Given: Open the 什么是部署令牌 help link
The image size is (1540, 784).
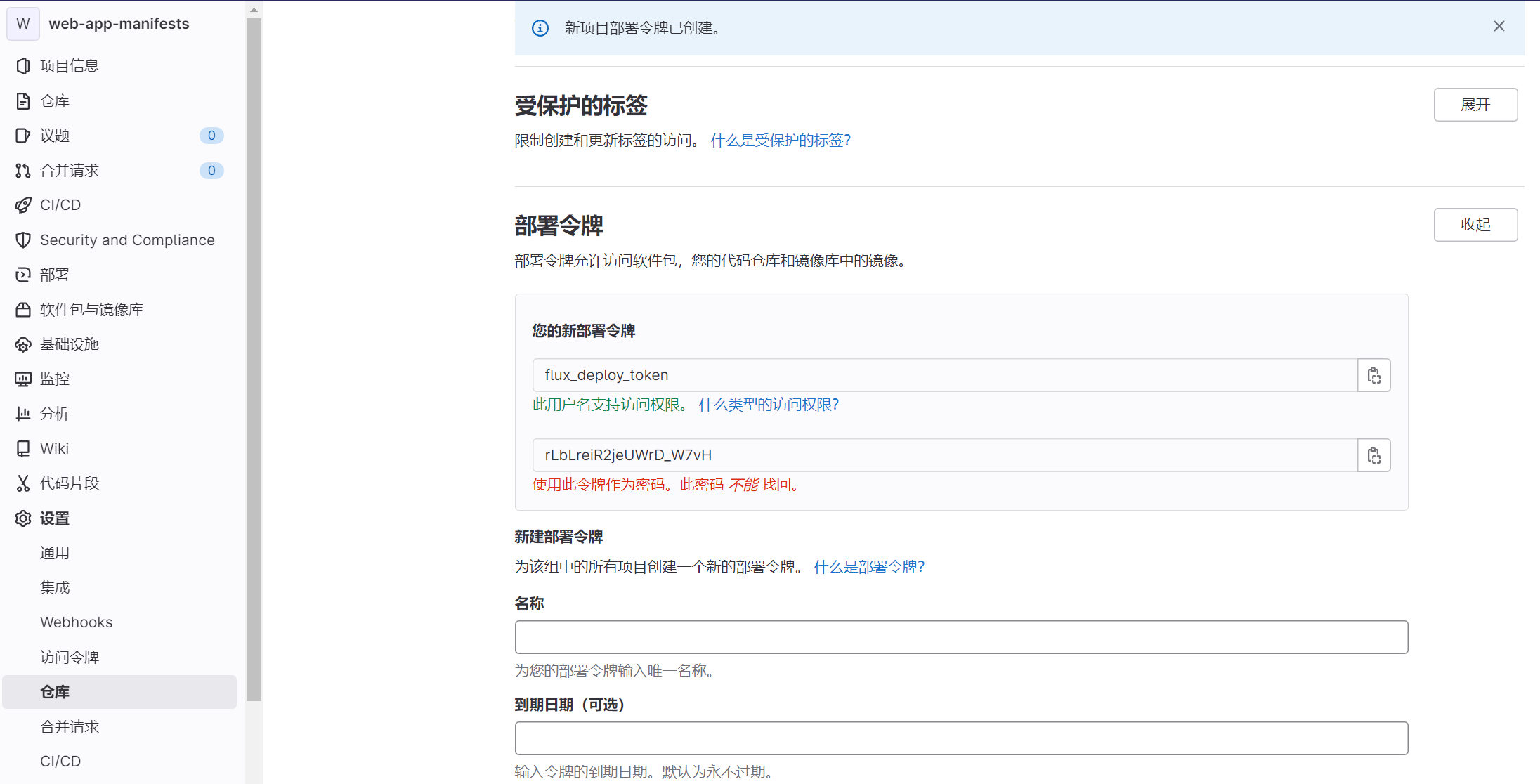Looking at the screenshot, I should tap(868, 567).
